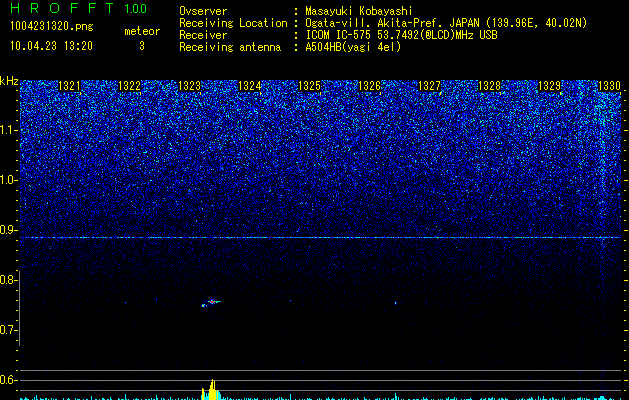Image resolution: width=629 pixels, height=400 pixels.
Task: Click the Receiving Location field label
Action: coord(233,23)
